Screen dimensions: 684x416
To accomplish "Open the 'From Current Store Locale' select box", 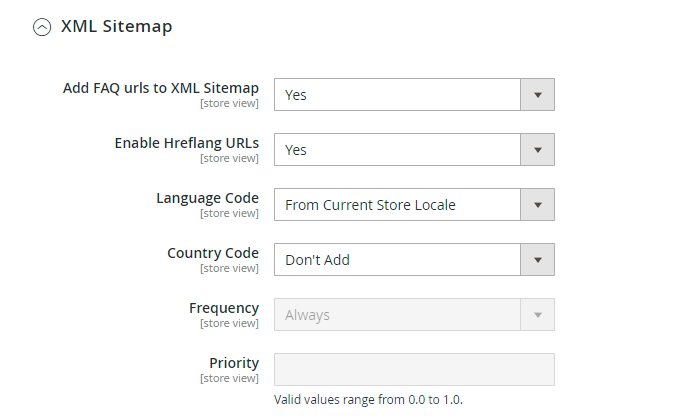I will (398, 205).
